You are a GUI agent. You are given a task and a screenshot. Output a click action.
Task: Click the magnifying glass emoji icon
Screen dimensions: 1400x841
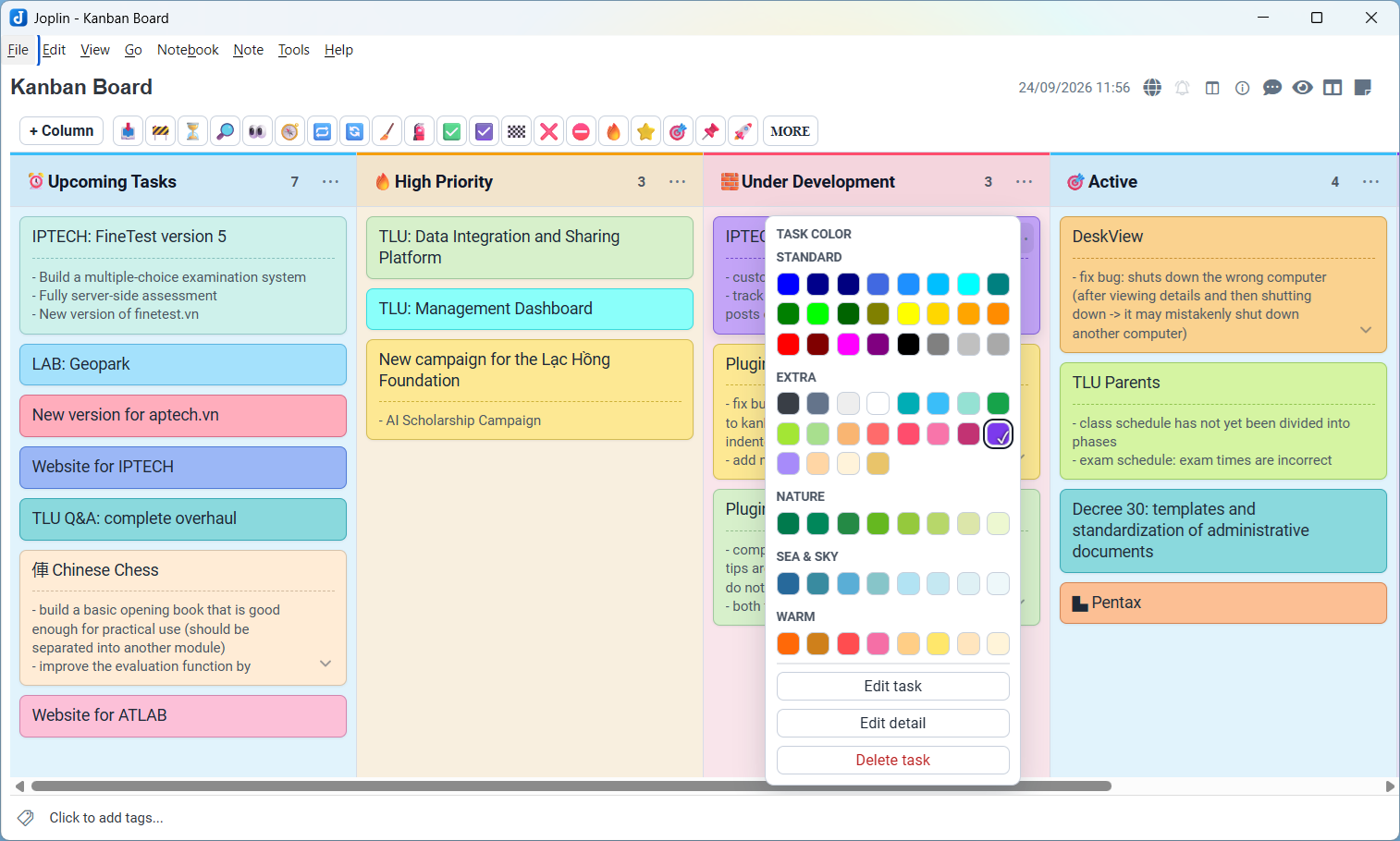225,131
